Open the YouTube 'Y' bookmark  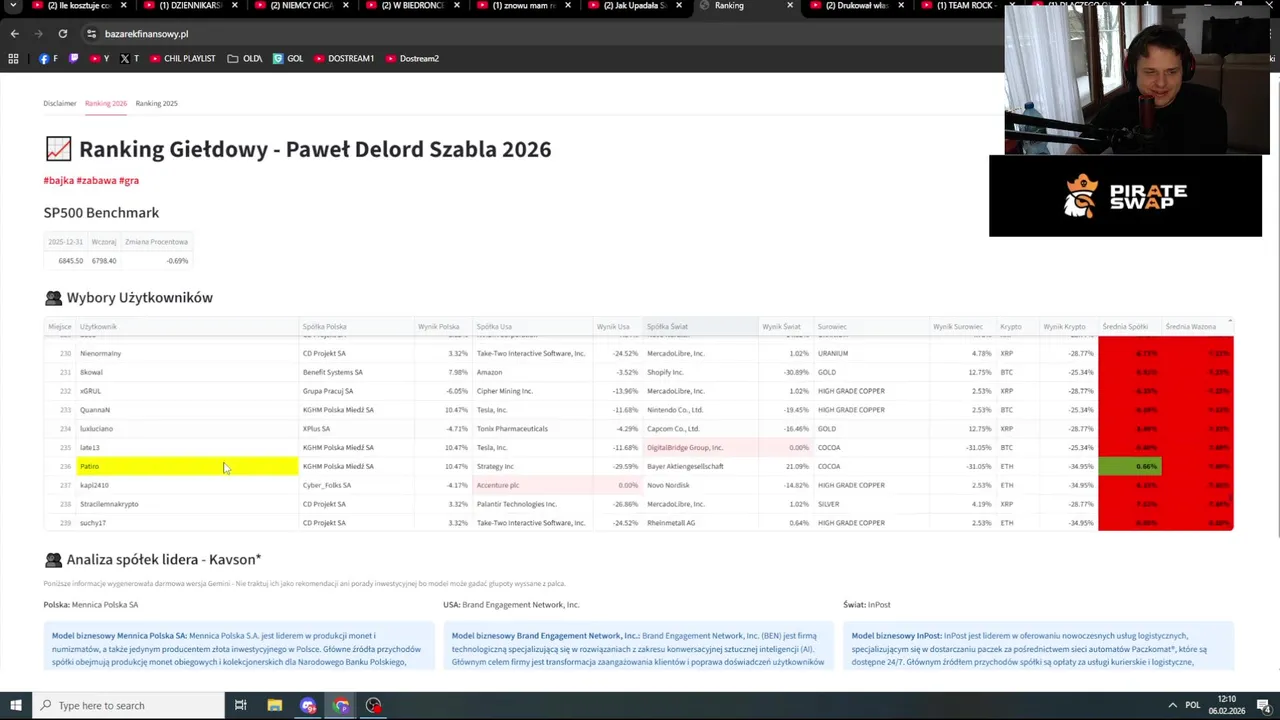(x=100, y=58)
